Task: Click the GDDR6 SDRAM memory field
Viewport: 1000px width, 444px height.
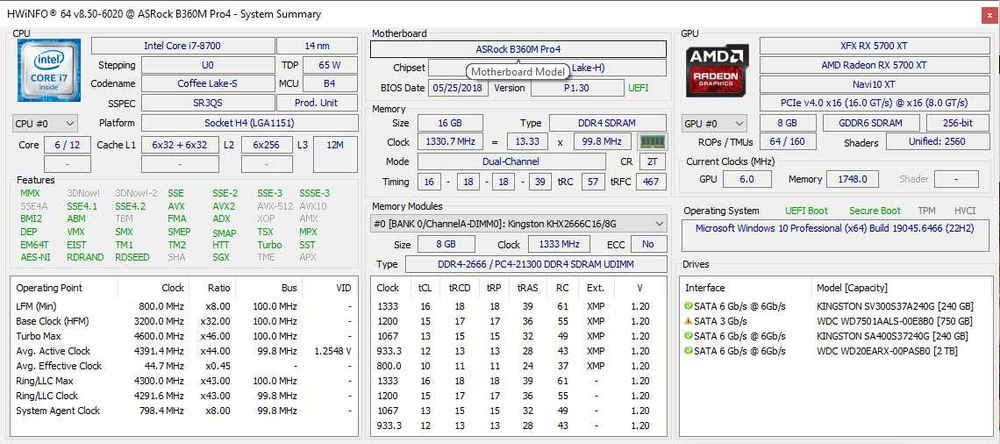Action: click(871, 123)
